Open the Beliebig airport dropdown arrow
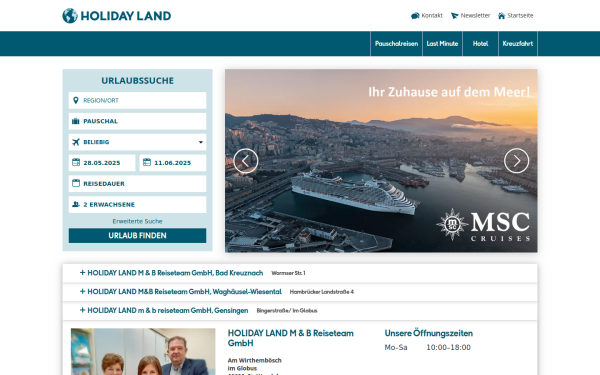Image resolution: width=600 pixels, height=375 pixels. pos(201,142)
